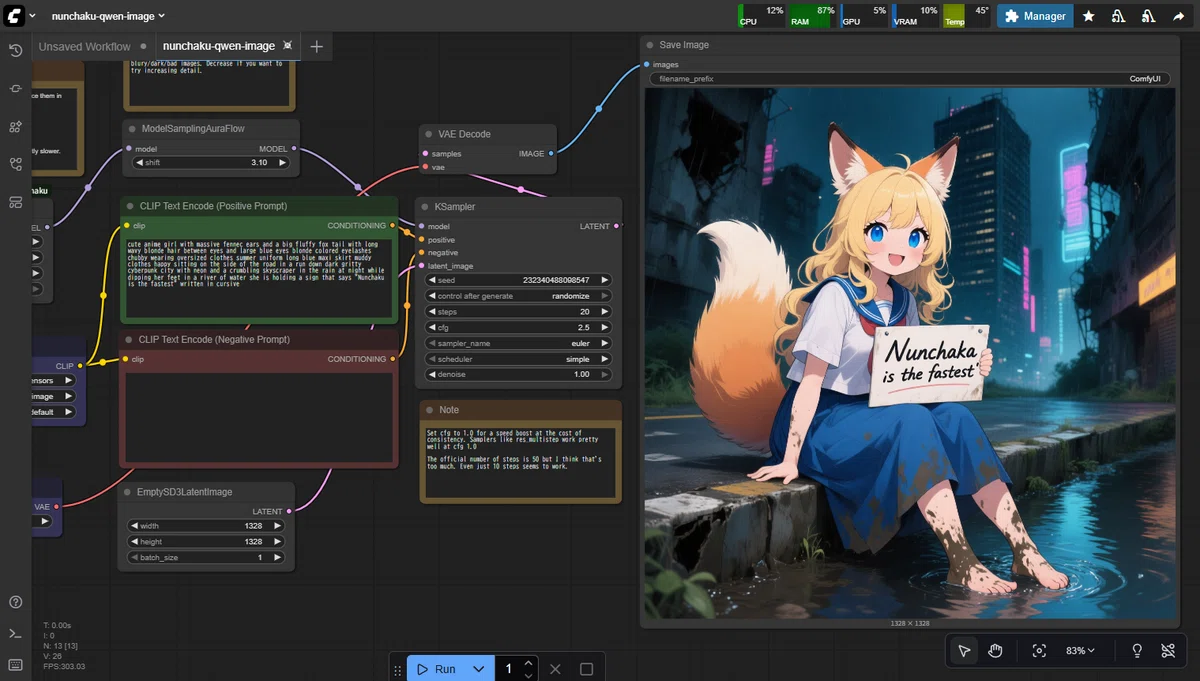Edit the denoise 1.00 field

click(x=518, y=374)
